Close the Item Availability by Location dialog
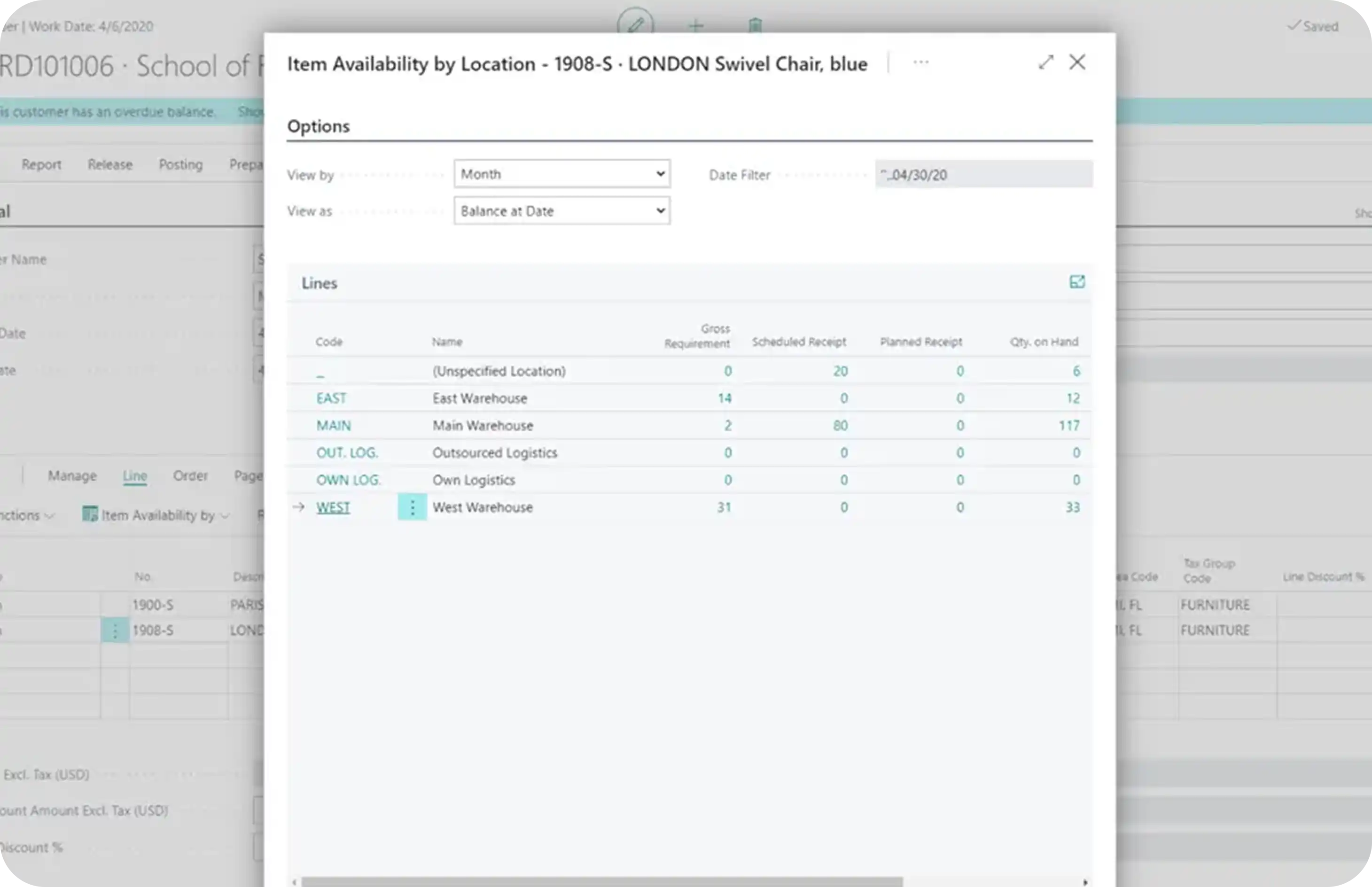 click(x=1077, y=62)
